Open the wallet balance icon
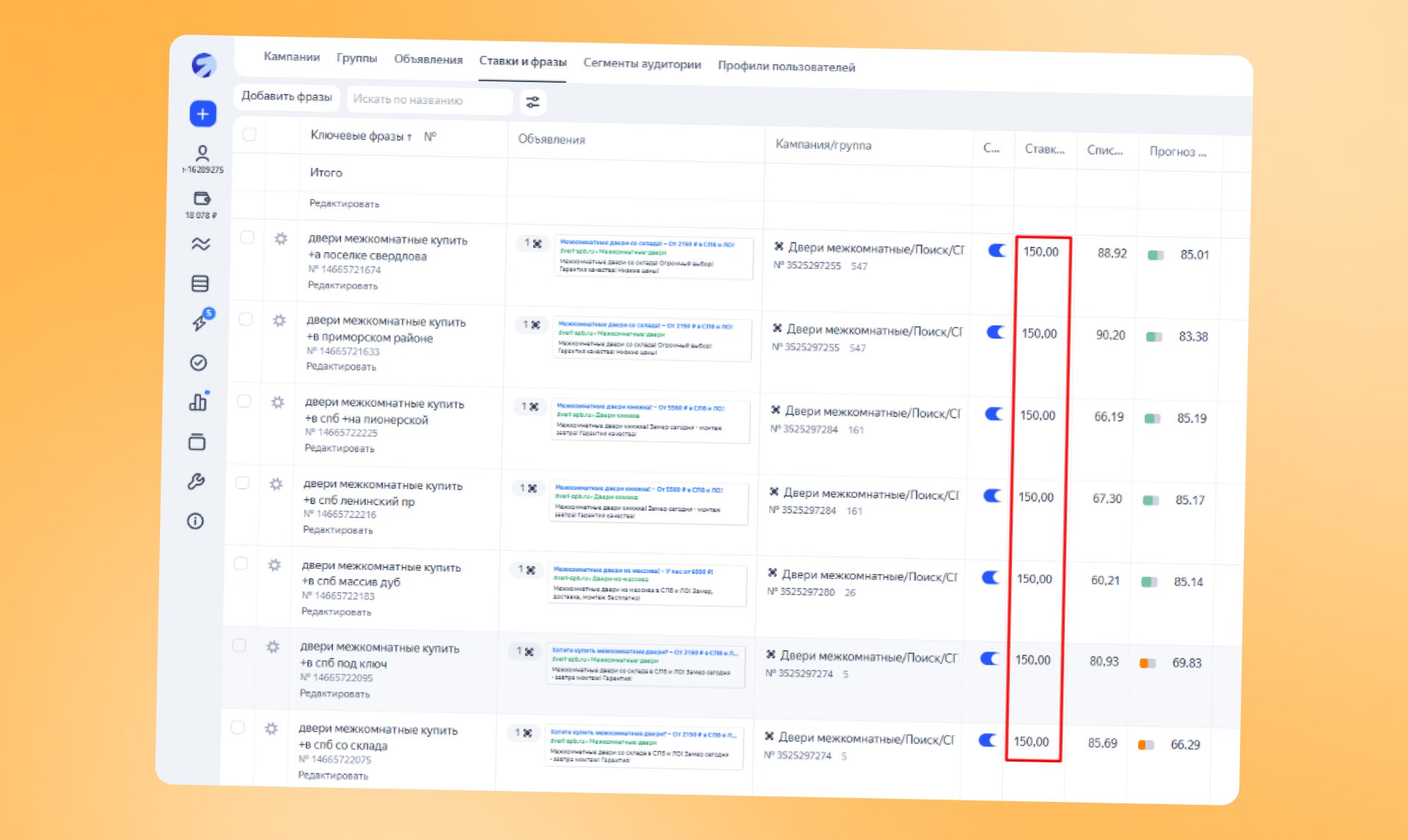The height and width of the screenshot is (840, 1408). (202, 199)
